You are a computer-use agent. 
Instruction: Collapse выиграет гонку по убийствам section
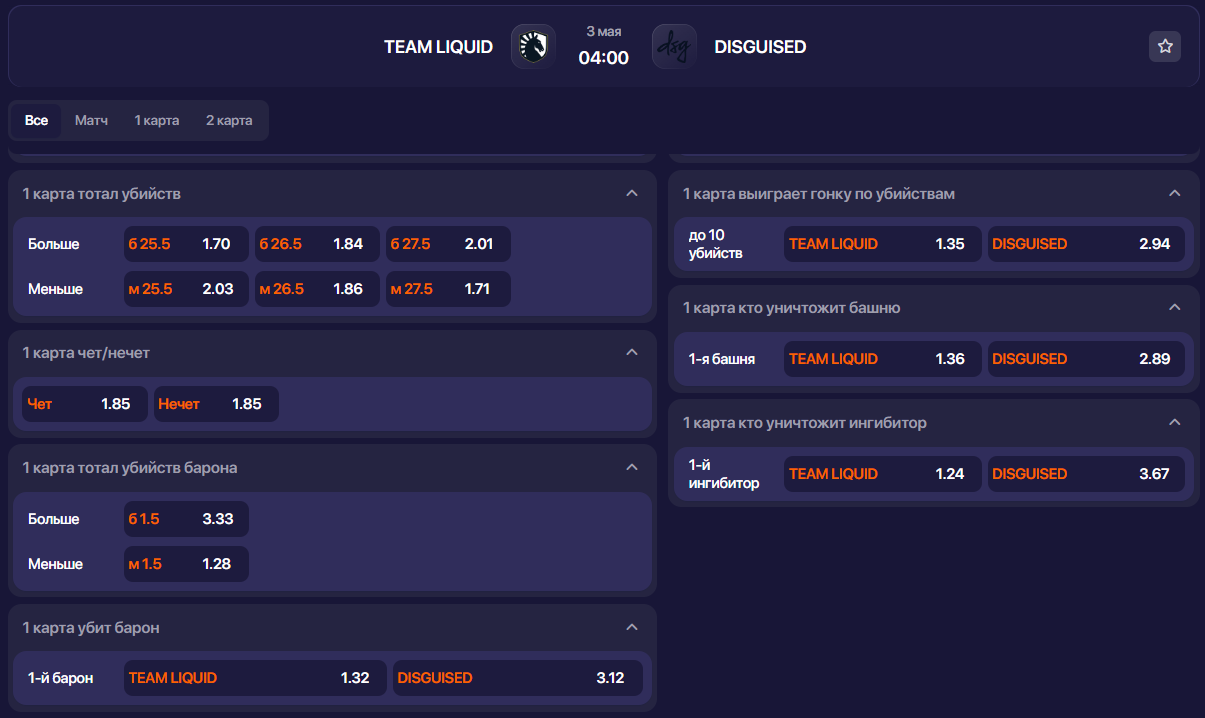pos(1175,193)
